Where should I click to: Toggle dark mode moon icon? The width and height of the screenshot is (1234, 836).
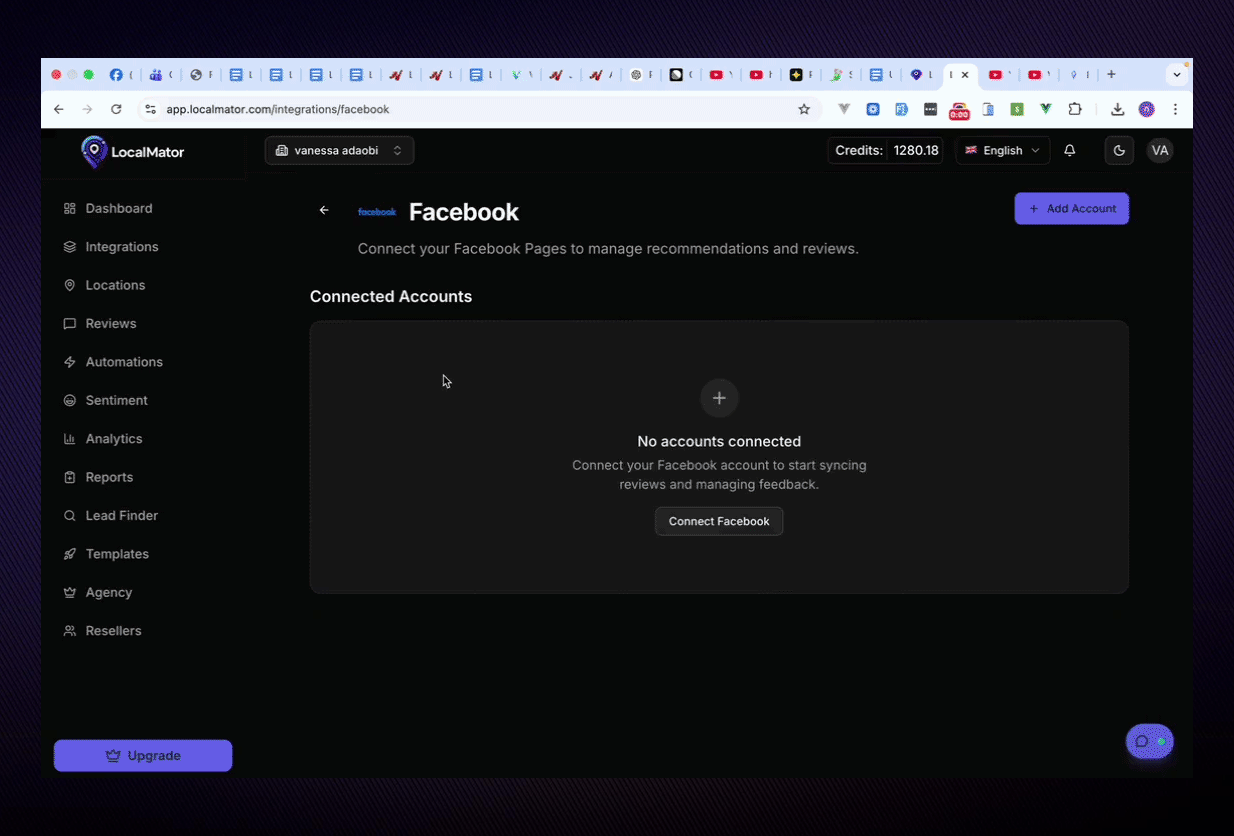(x=1119, y=151)
